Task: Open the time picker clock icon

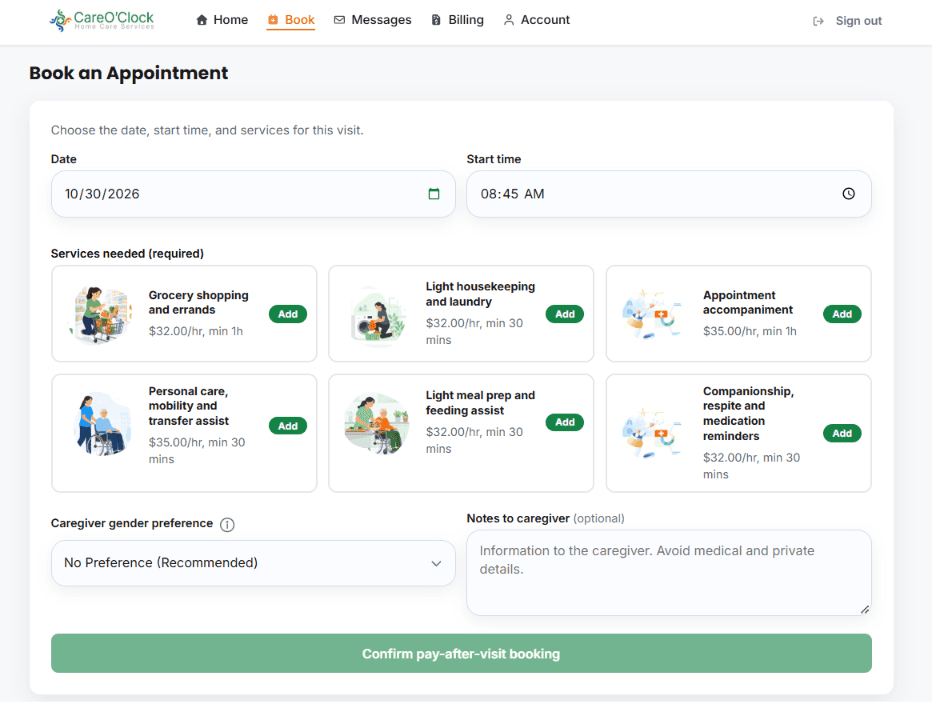Action: pos(848,194)
